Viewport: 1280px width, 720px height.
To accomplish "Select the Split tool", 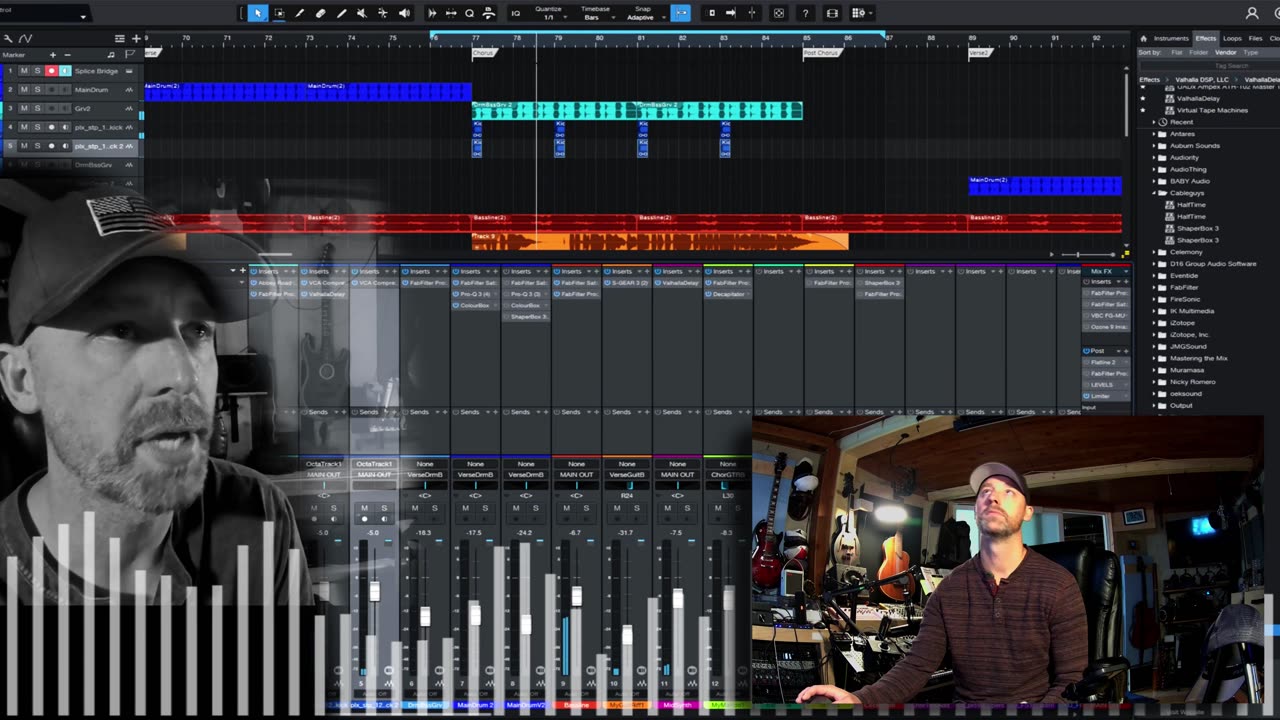I will point(299,13).
